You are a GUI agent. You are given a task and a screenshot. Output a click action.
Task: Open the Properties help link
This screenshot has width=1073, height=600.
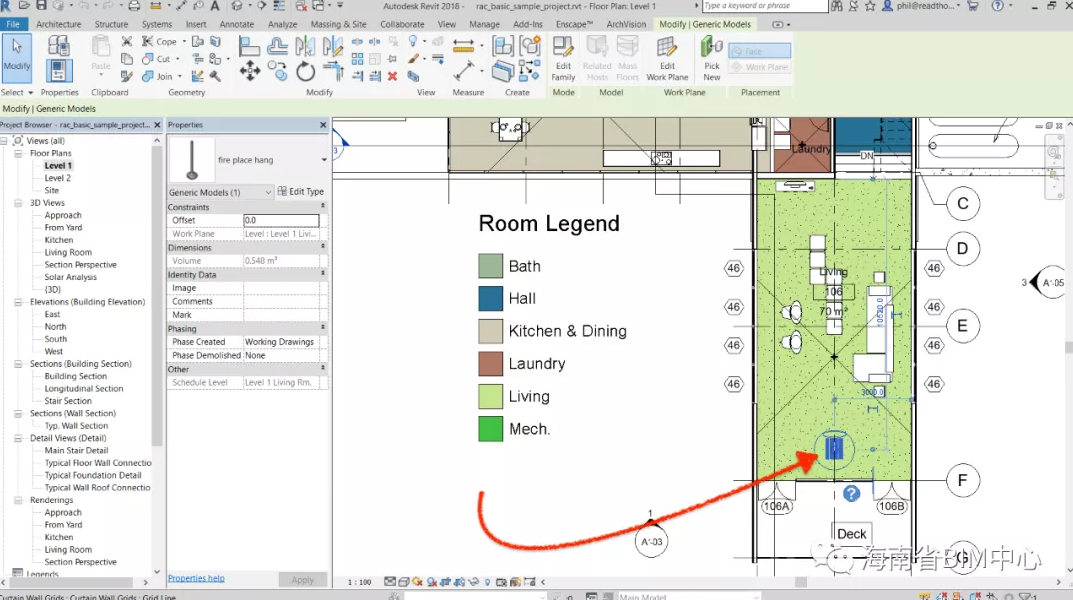196,578
